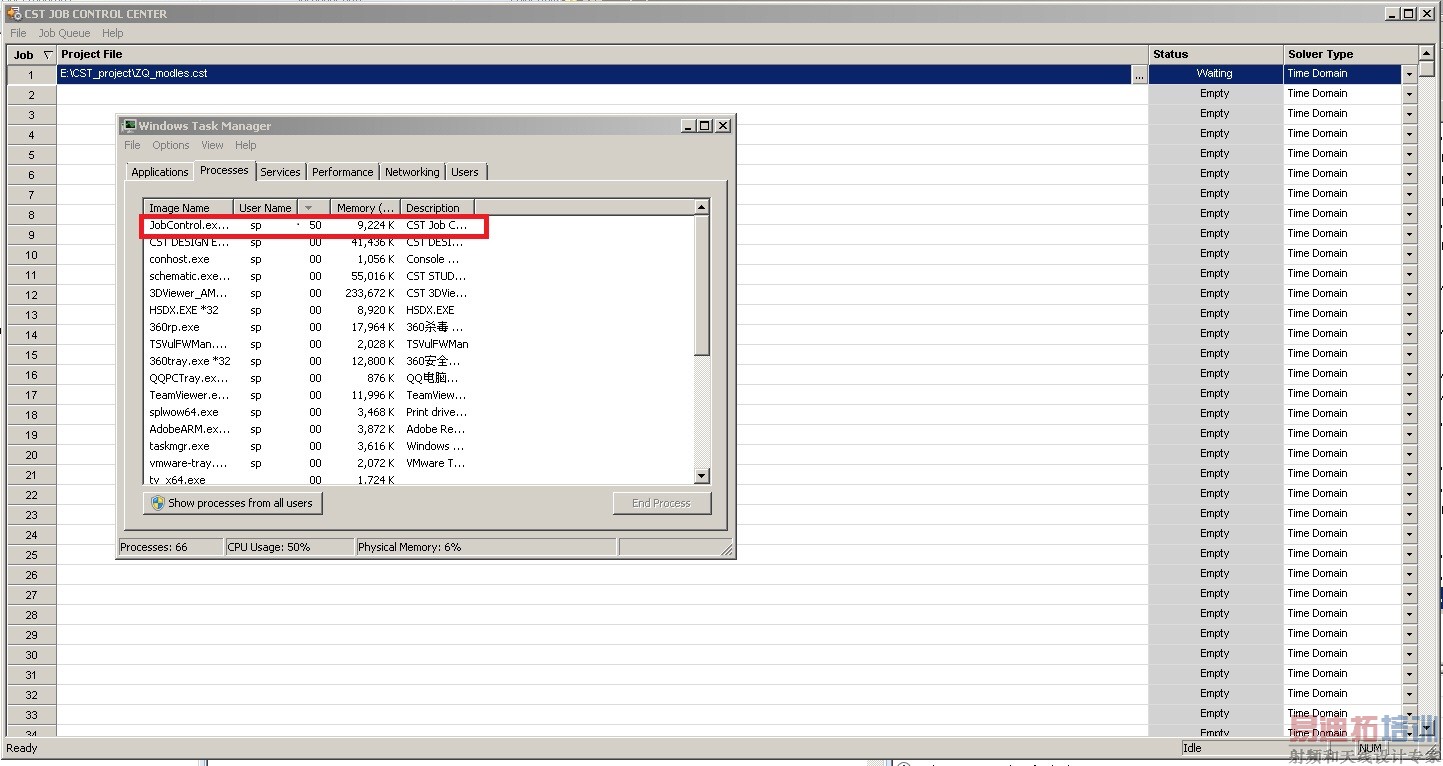The image size is (1443, 766).
Task: Click the down arrow of the process list scrollbar
Action: click(x=701, y=476)
